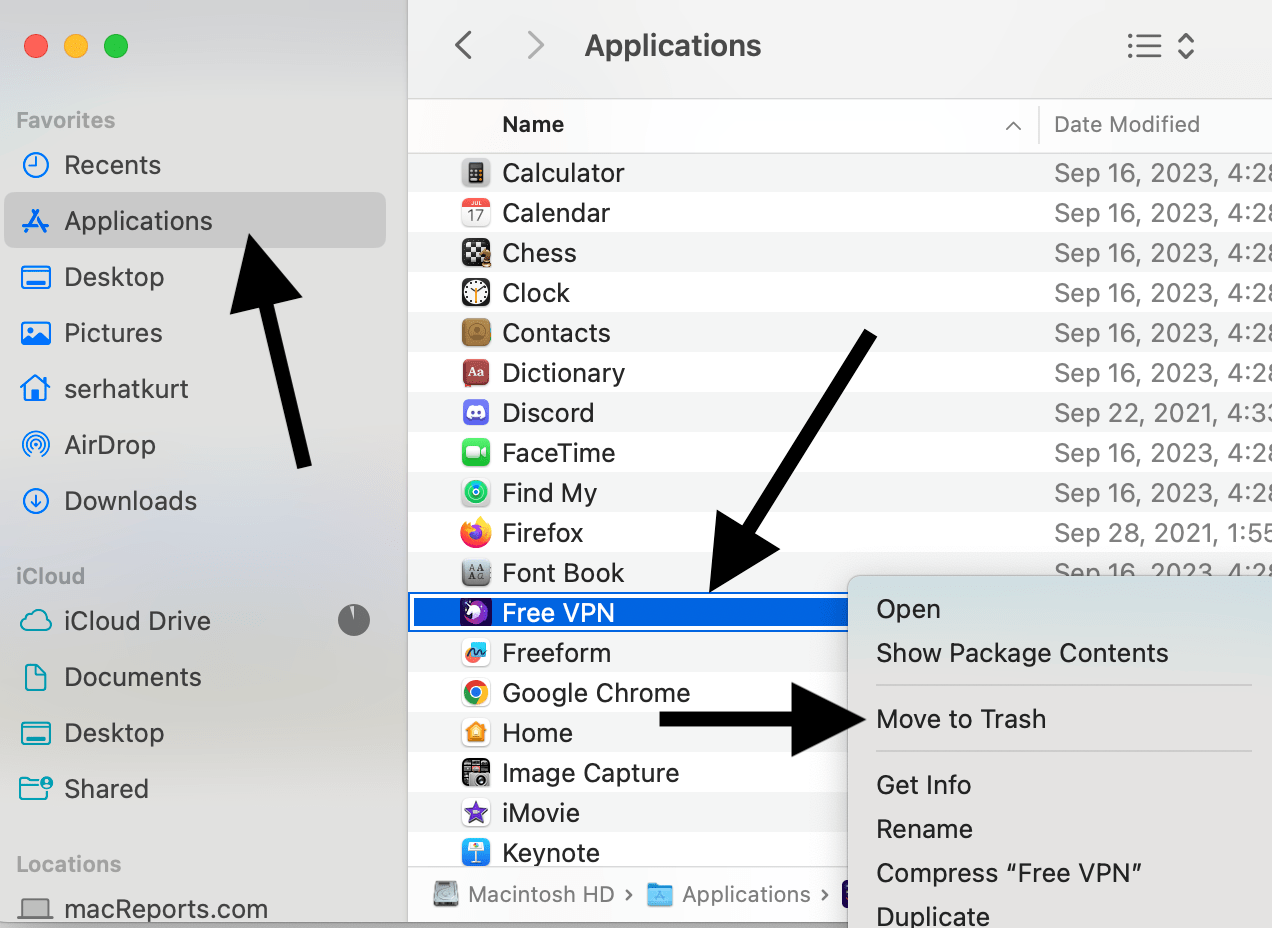1272x928 pixels.
Task: Open AirDrop in the sidebar
Action: 195,445
